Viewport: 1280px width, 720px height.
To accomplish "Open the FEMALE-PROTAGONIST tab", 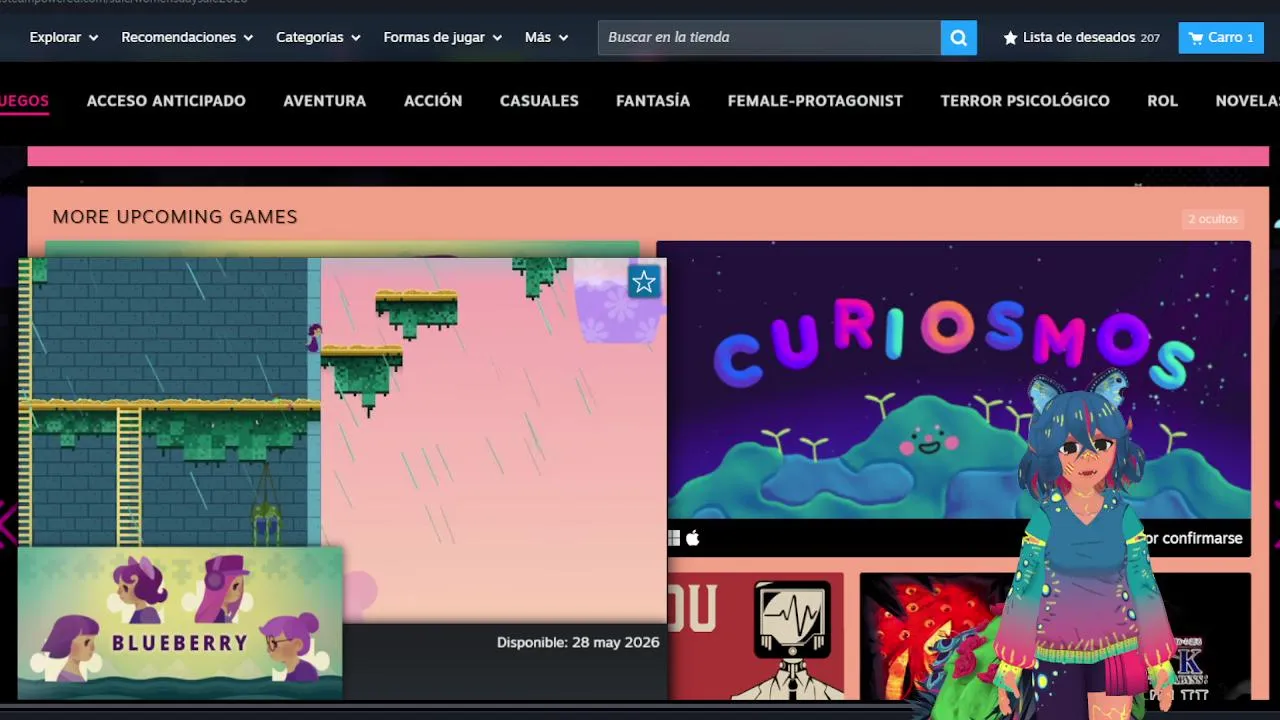I will 815,101.
